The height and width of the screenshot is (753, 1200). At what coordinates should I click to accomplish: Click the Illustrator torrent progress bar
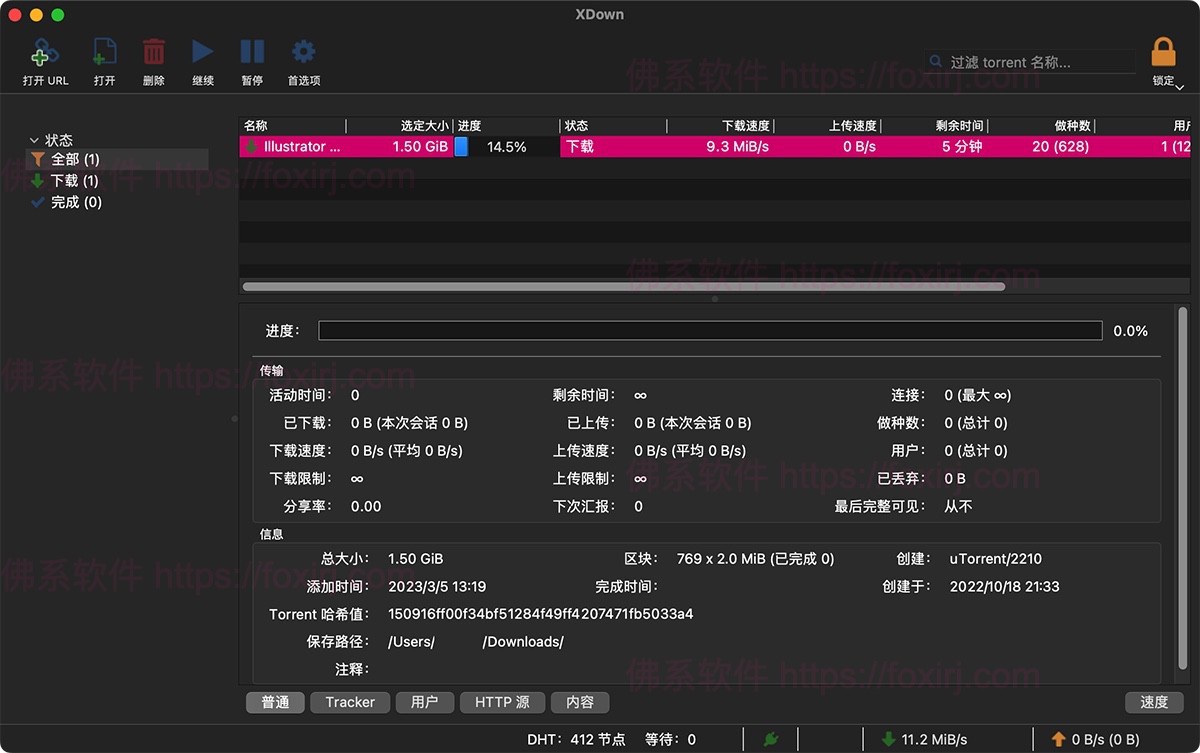pyautogui.click(x=460, y=146)
